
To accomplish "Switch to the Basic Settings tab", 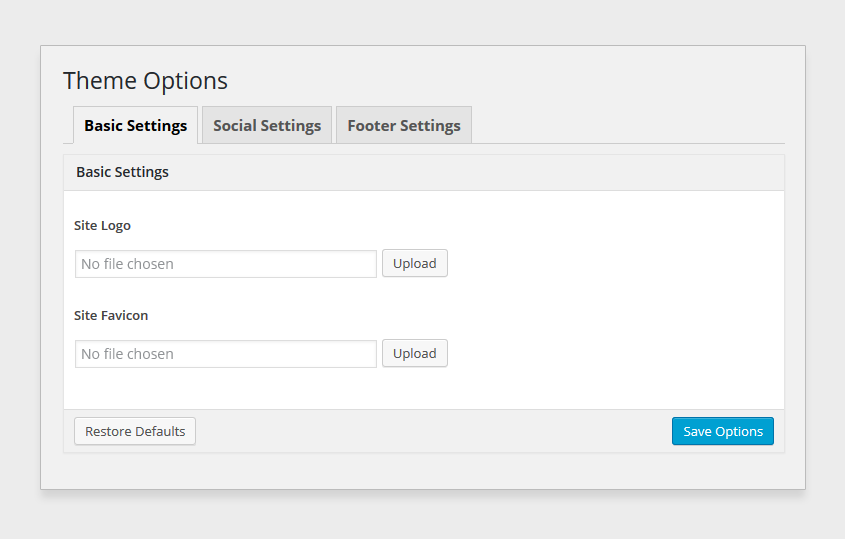I will point(135,125).
